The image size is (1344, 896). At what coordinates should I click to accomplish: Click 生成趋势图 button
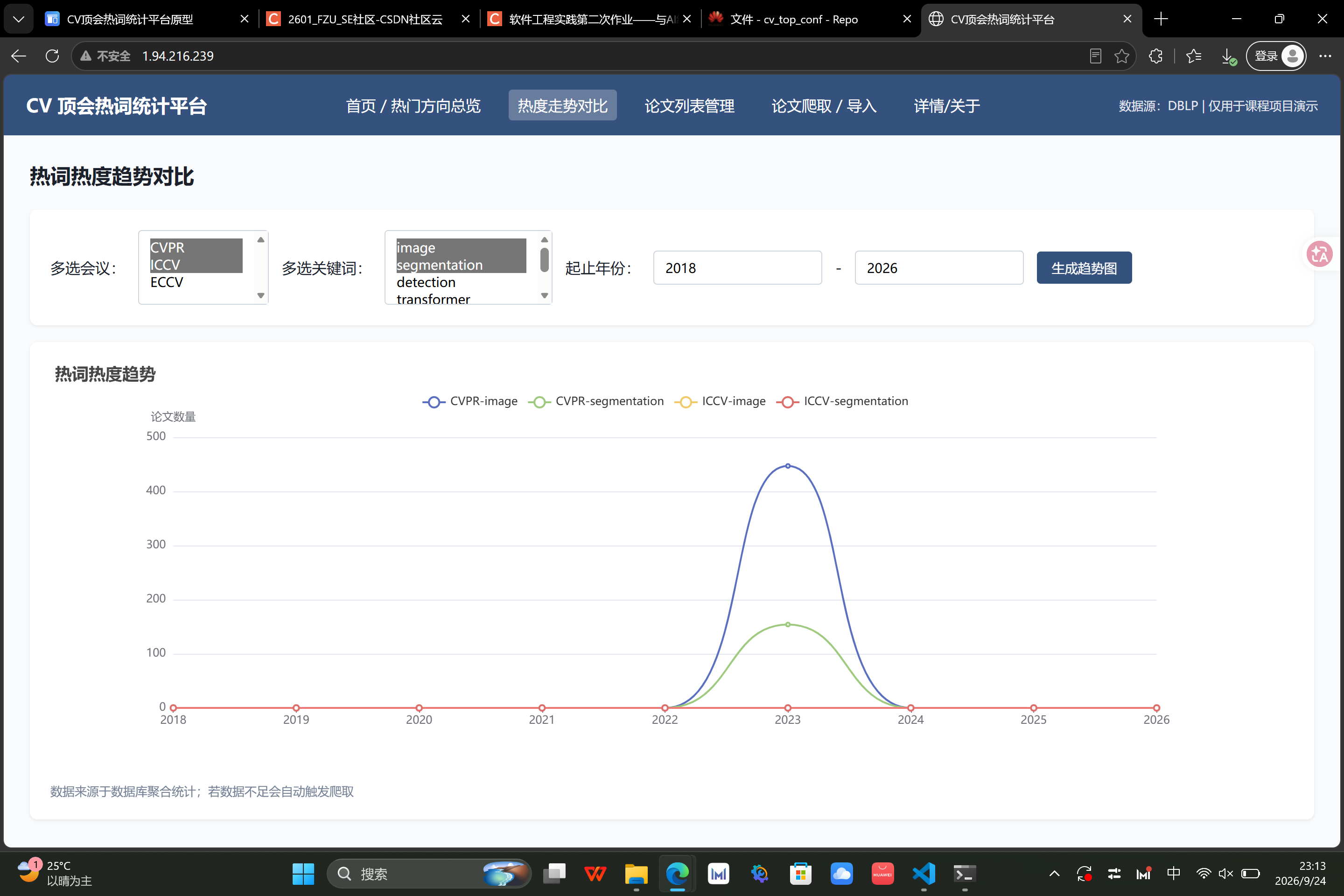[x=1084, y=268]
